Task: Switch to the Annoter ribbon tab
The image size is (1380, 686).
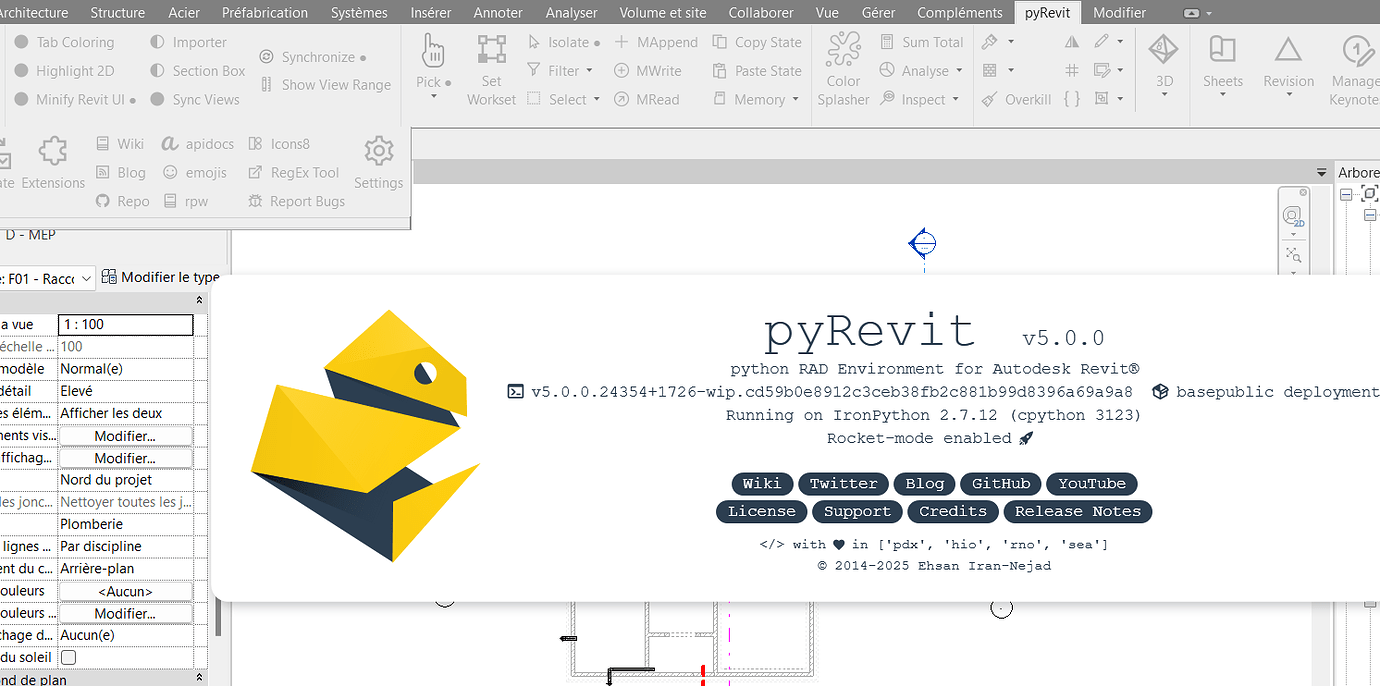Action: 497,12
